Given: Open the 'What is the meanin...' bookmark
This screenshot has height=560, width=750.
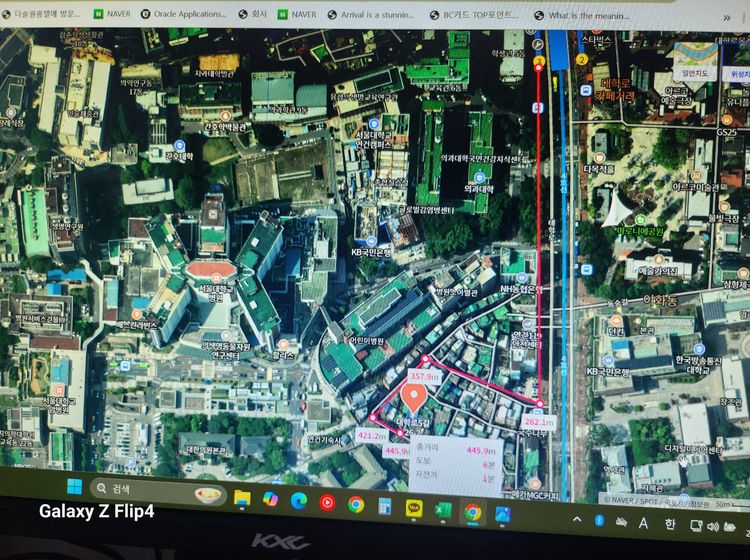Looking at the screenshot, I should (x=582, y=15).
